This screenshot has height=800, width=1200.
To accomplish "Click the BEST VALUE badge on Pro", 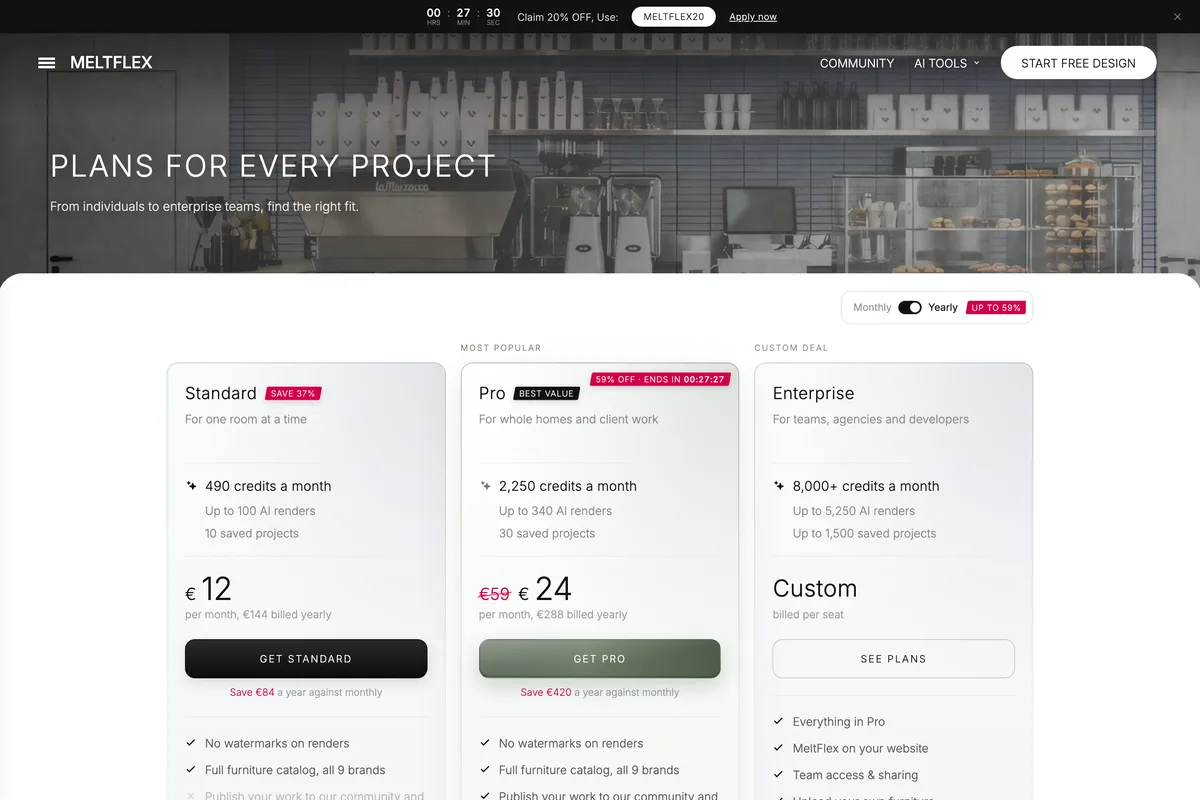I will click(546, 394).
